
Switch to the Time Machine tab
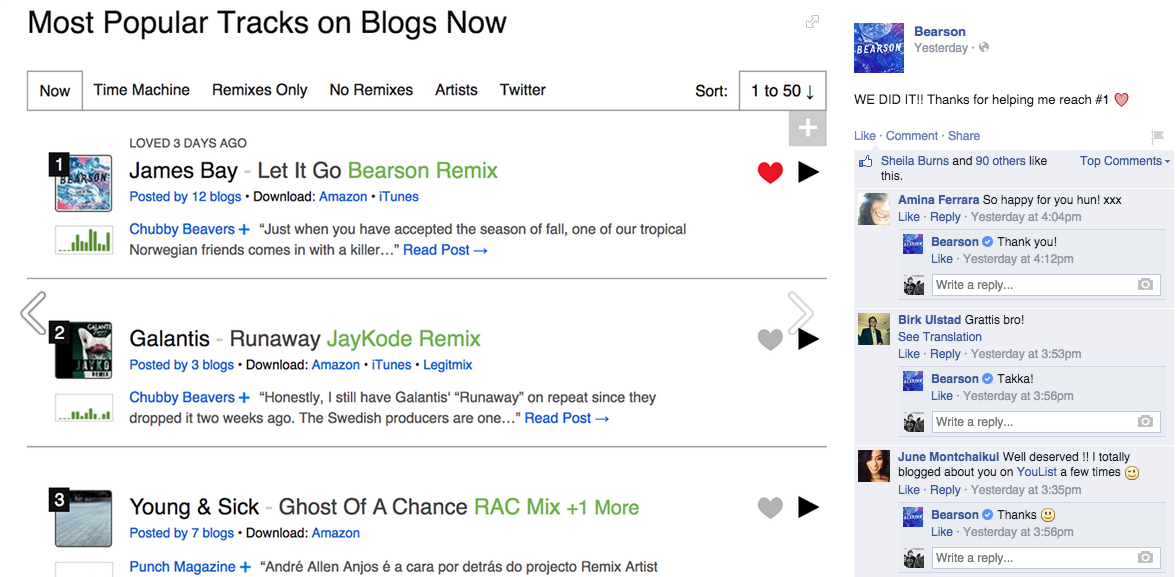141,90
